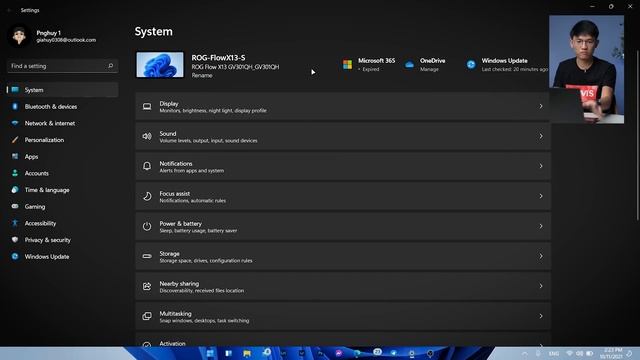640x360 pixels.
Task: Expand the Power & battery row chevron
Action: [x=541, y=226]
